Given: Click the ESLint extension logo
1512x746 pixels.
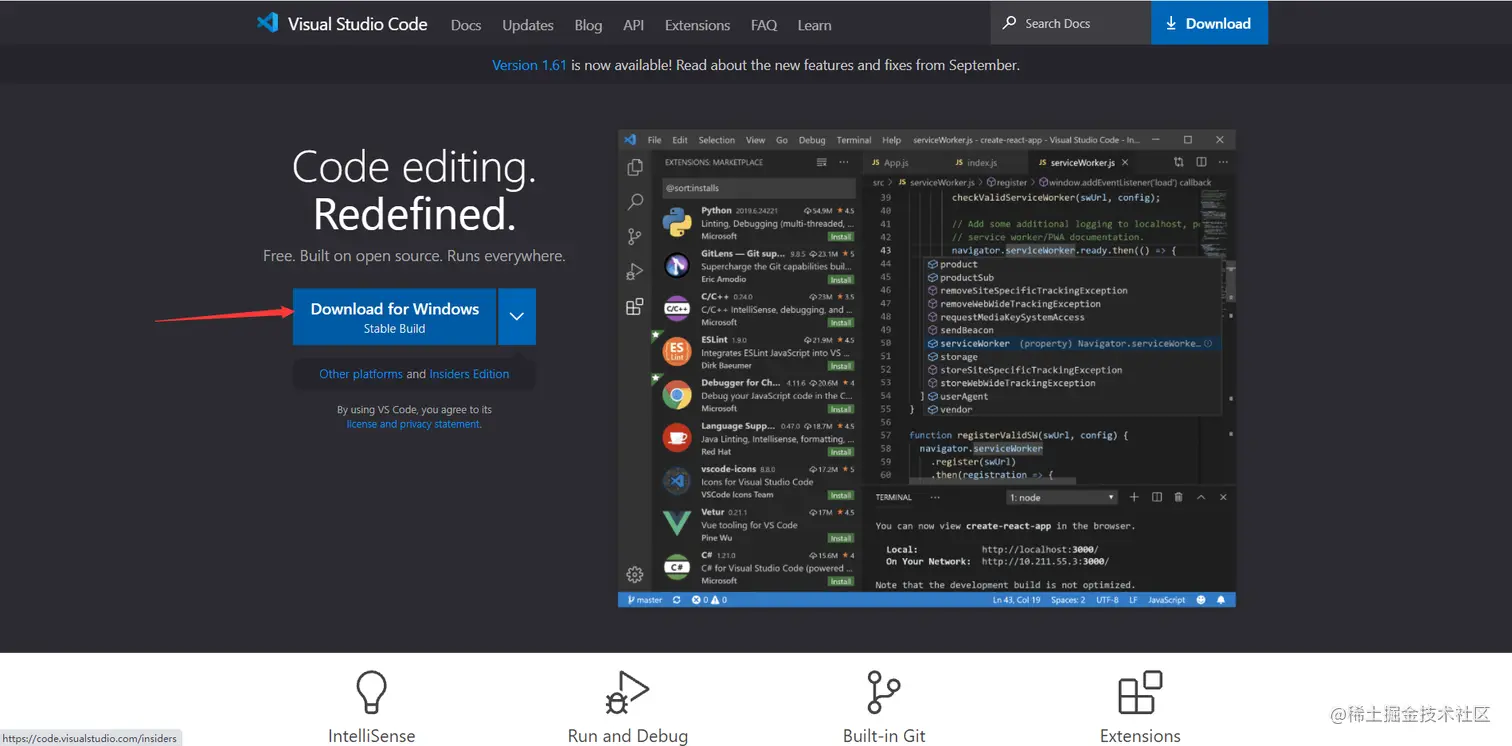Looking at the screenshot, I should (677, 351).
